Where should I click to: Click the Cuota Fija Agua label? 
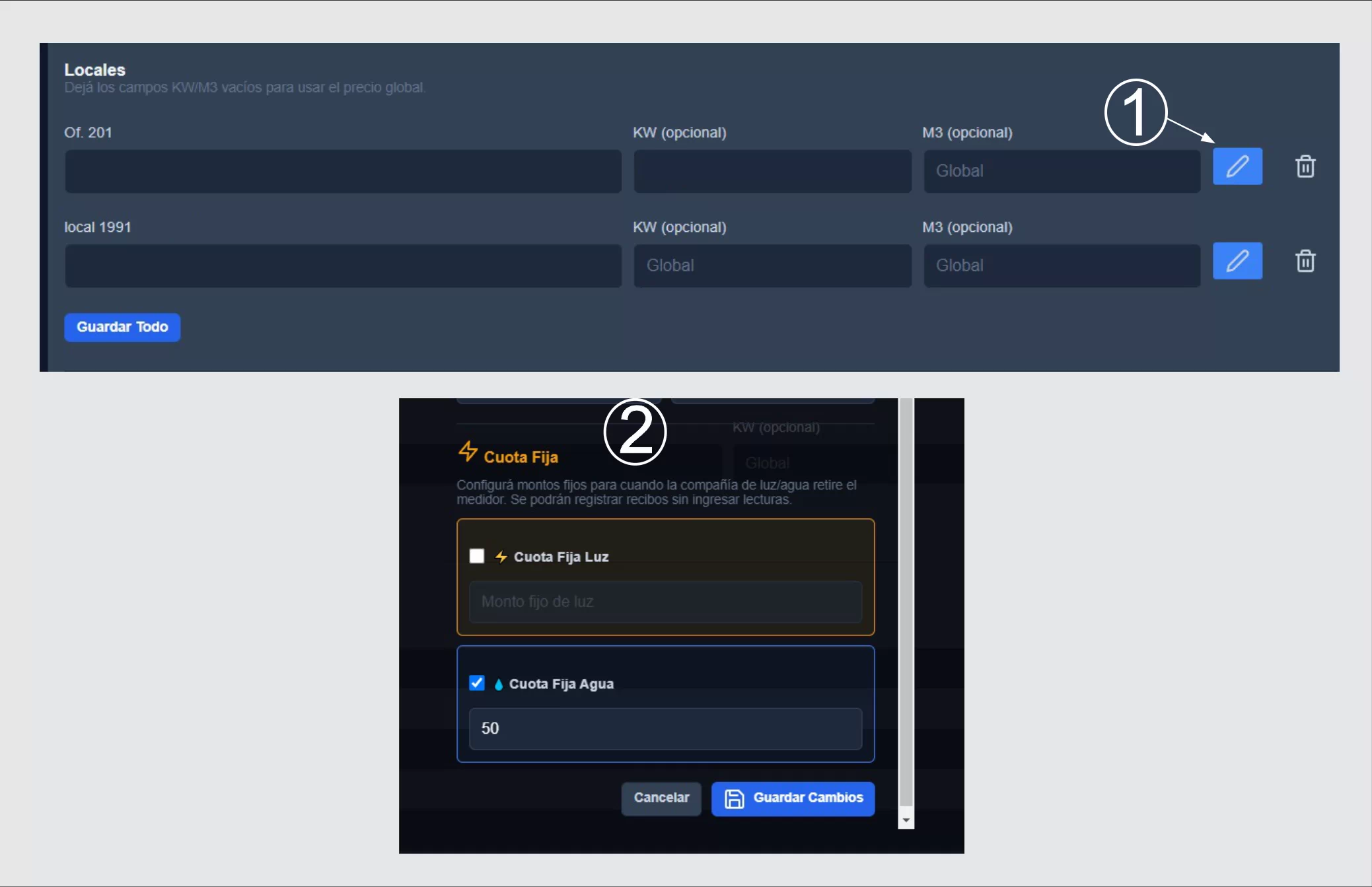click(x=561, y=684)
